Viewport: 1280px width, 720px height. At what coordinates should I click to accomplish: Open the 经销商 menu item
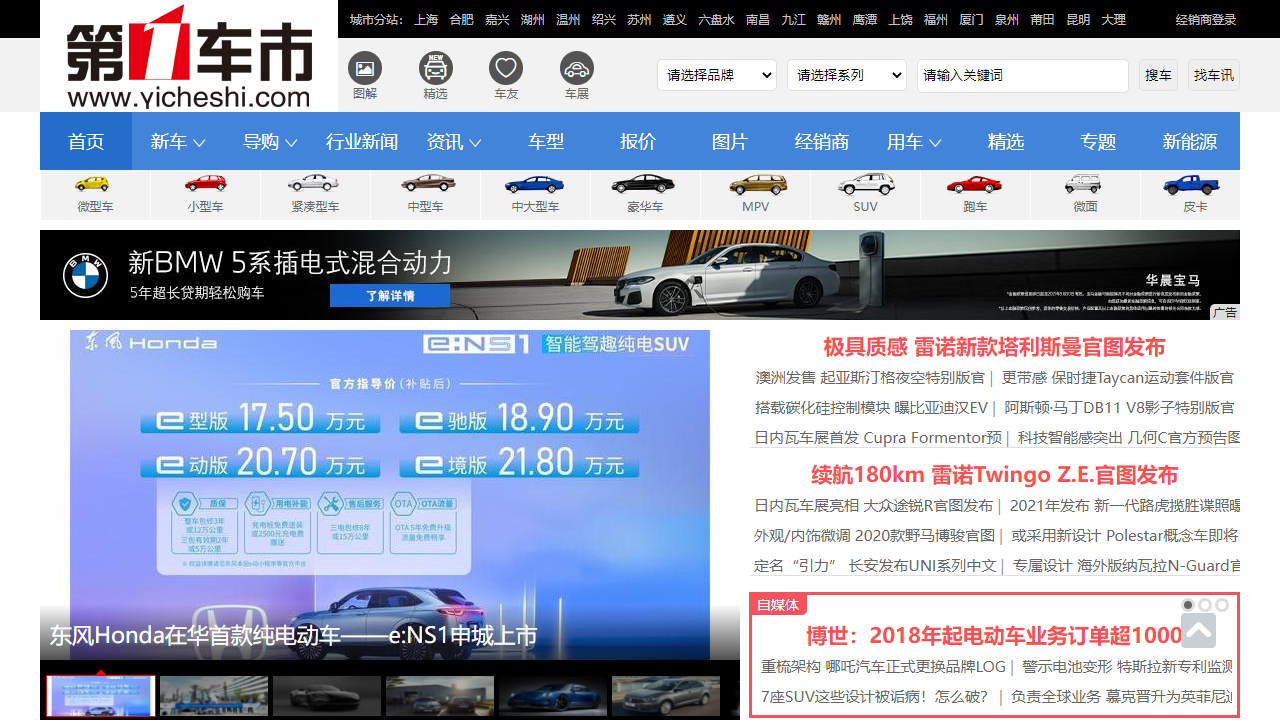(x=822, y=142)
